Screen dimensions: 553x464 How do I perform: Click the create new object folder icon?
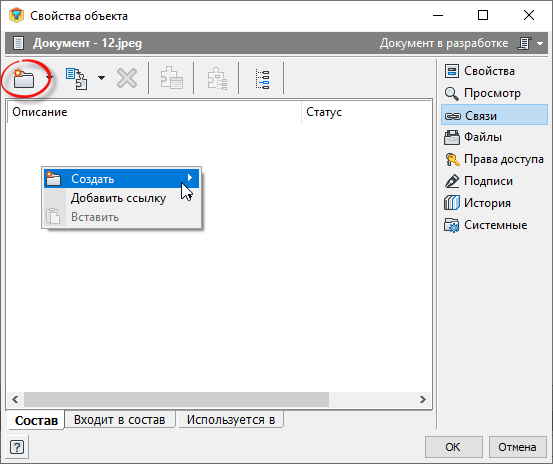24,78
